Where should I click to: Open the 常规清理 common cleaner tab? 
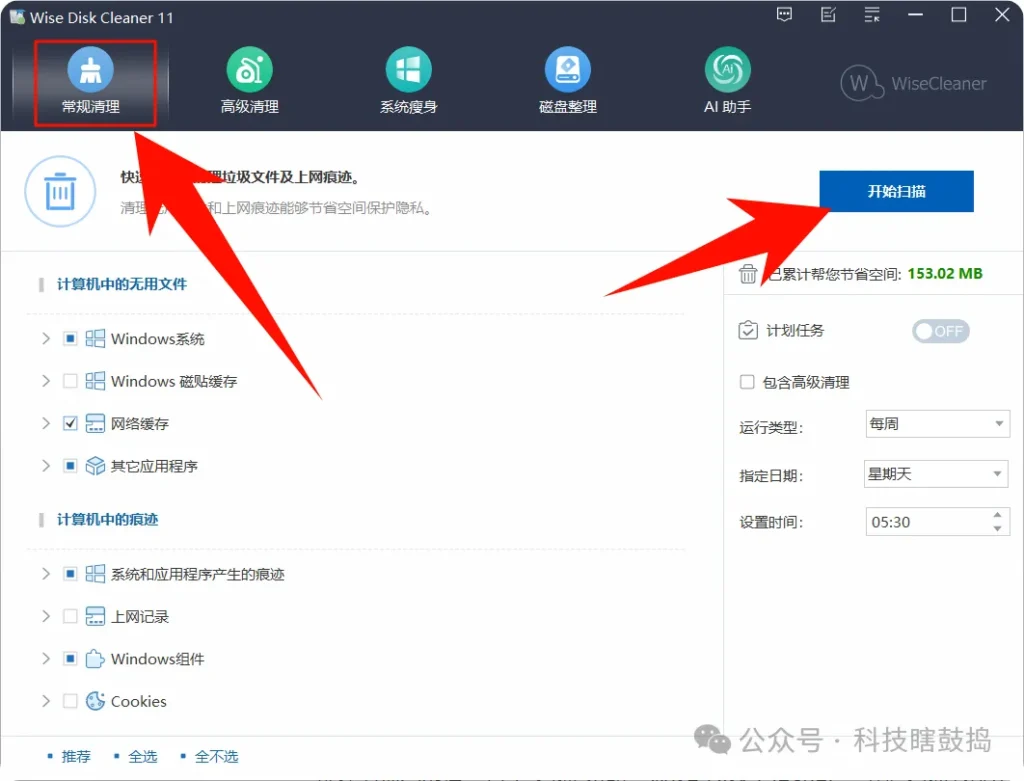pos(91,81)
